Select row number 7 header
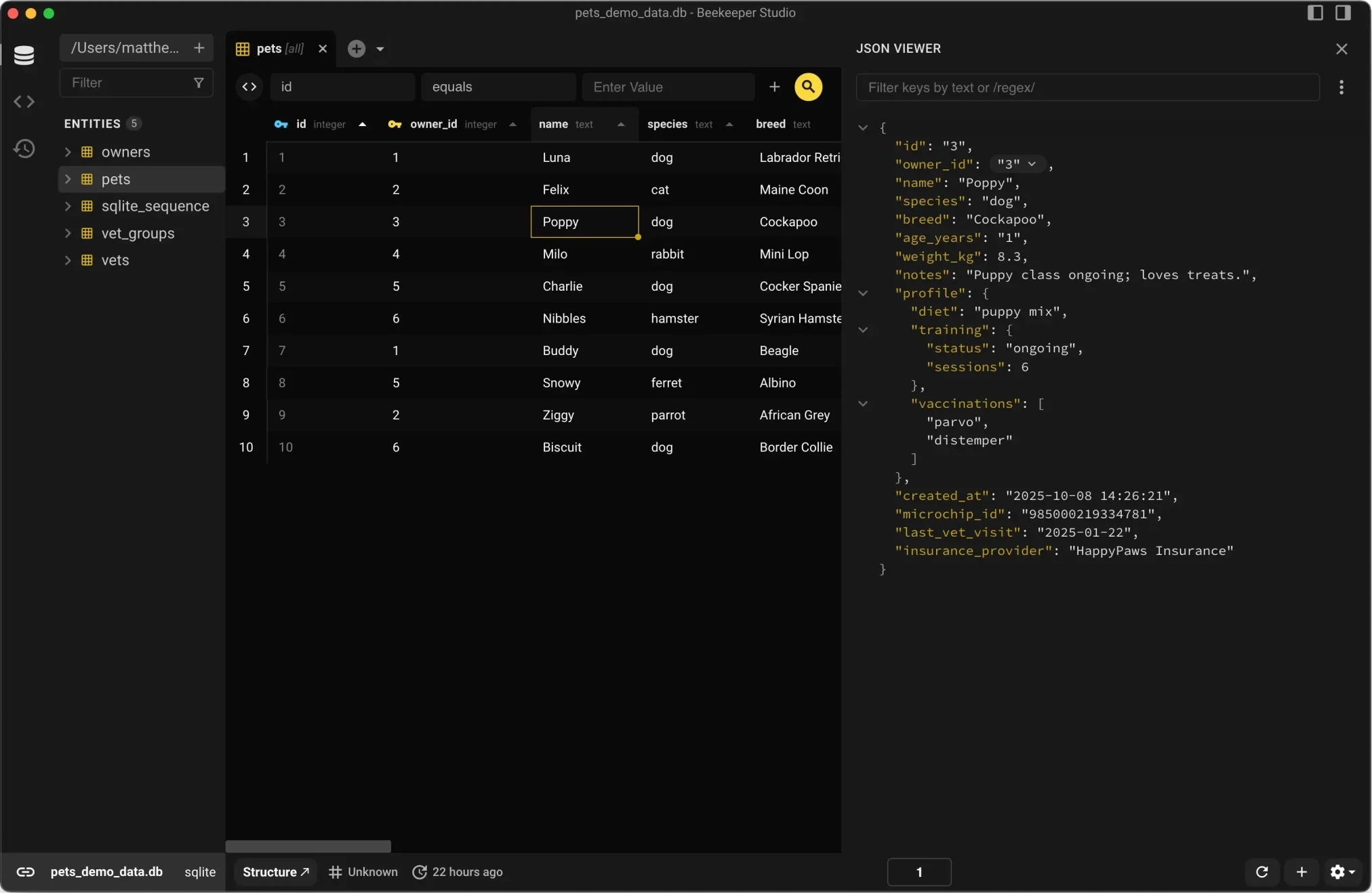This screenshot has width=1372, height=893. click(246, 350)
